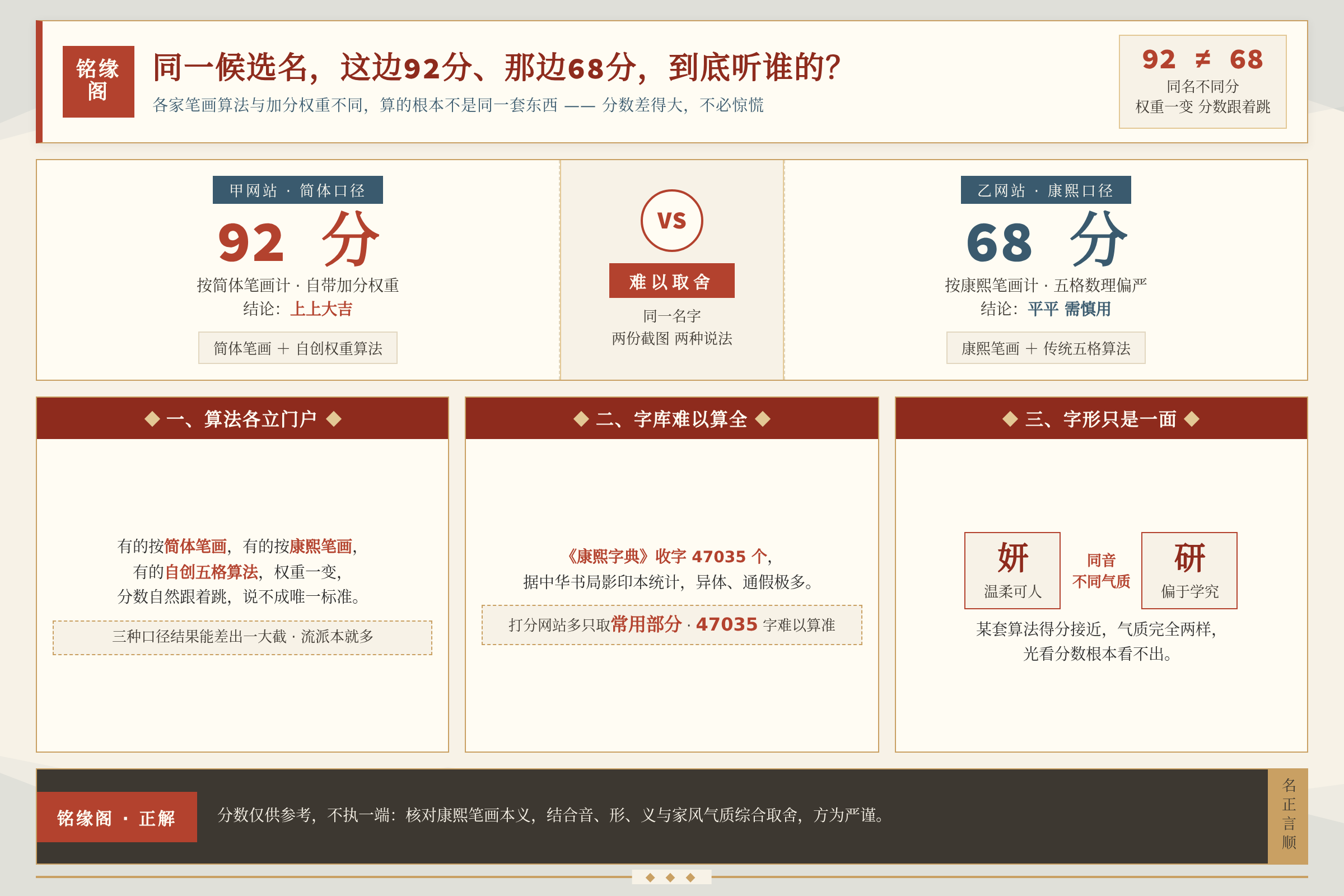Click the 研 偏于学究 character card
The image size is (1344, 896).
click(1189, 570)
